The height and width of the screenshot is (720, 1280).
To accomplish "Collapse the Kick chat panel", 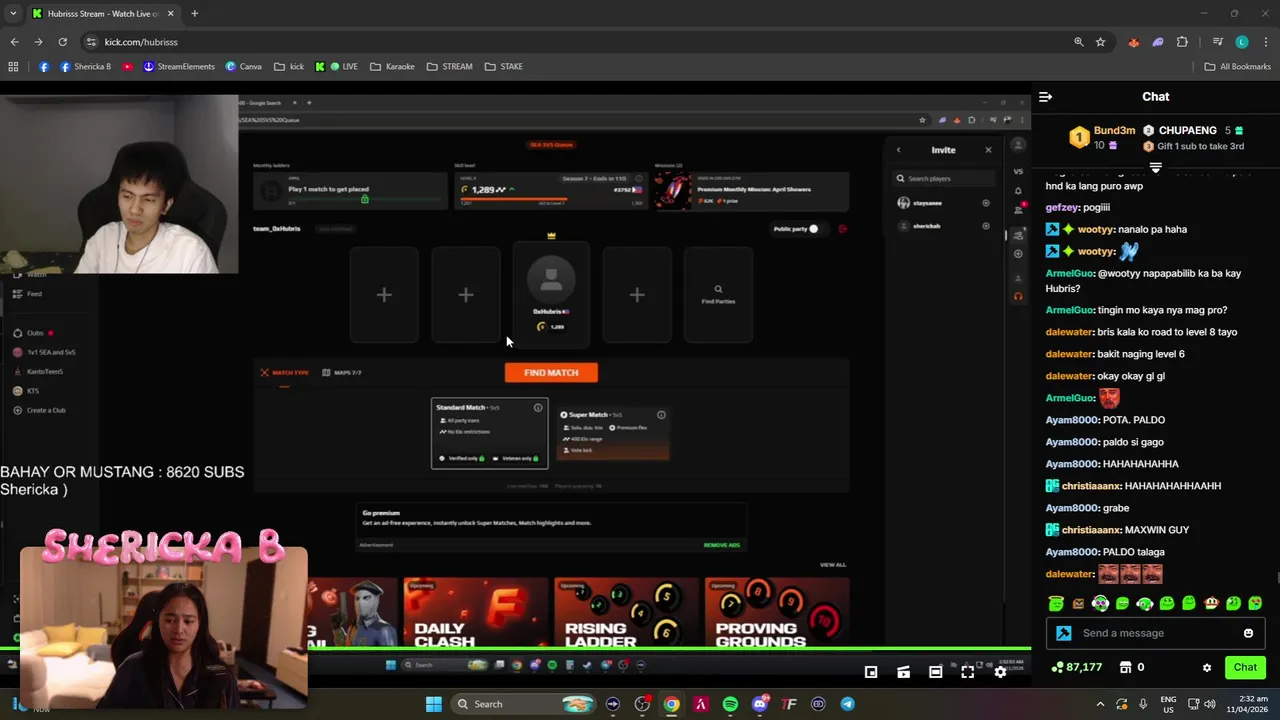I will pos(1045,97).
